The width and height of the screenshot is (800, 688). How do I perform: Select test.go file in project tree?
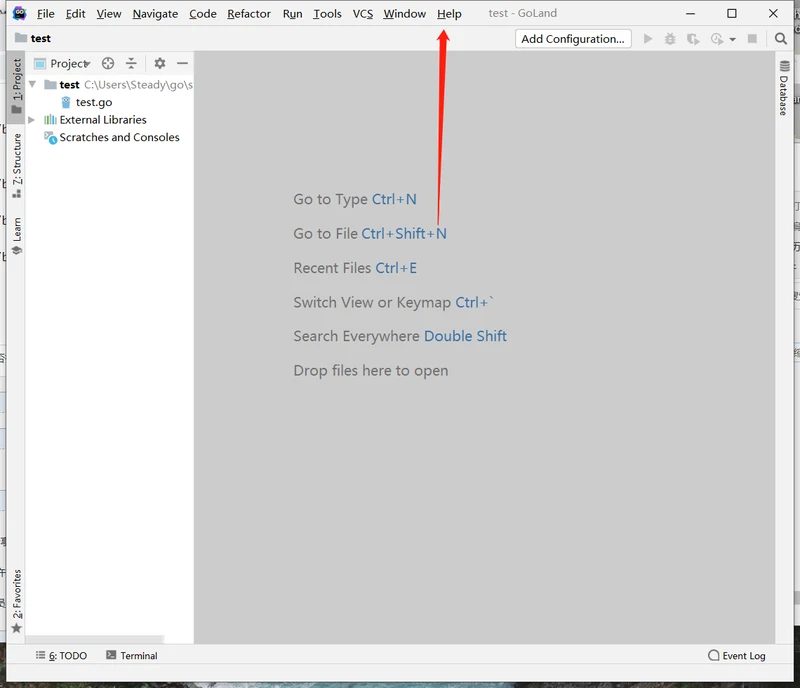point(93,102)
